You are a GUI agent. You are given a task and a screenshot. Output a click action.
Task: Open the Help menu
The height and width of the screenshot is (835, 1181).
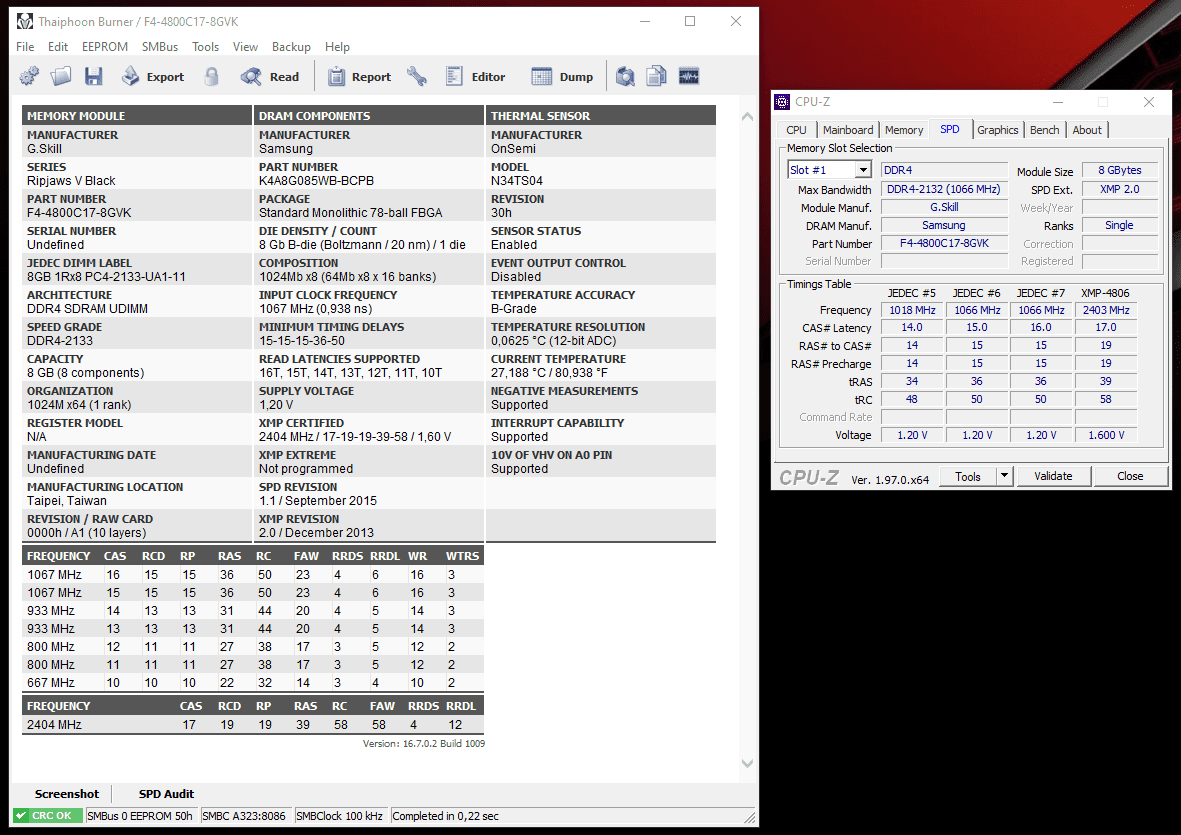click(x=337, y=47)
